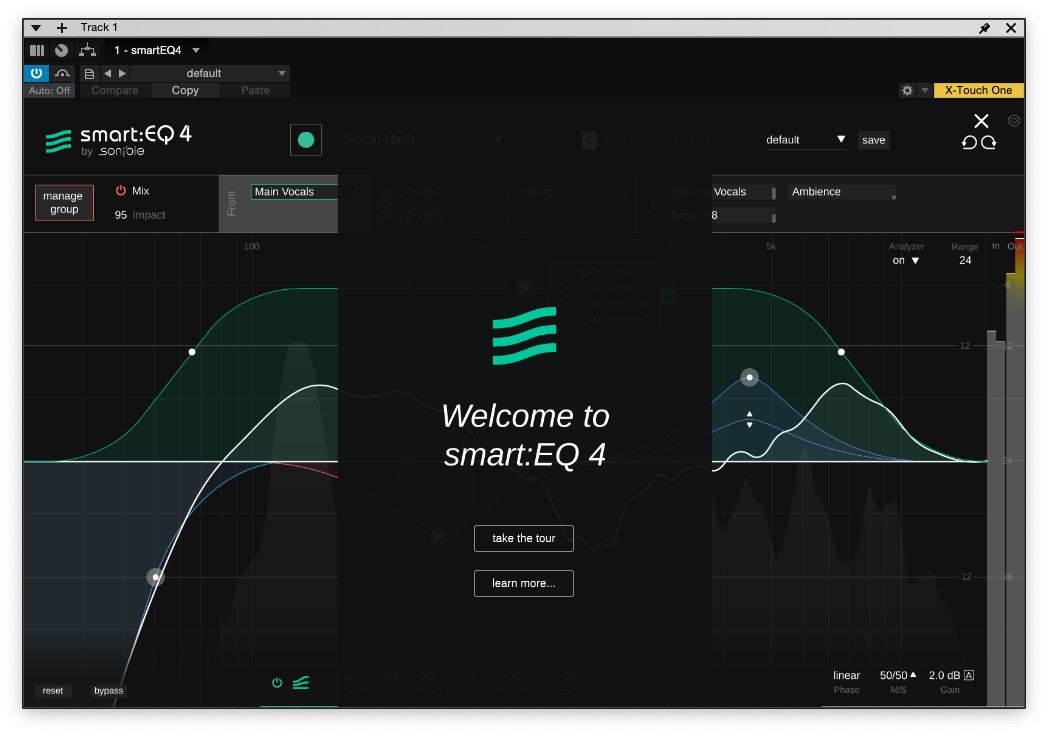Expand the 1 - smartEQ4 device dropdown
Image resolution: width=1048 pixels, height=735 pixels.
[x=196, y=50]
